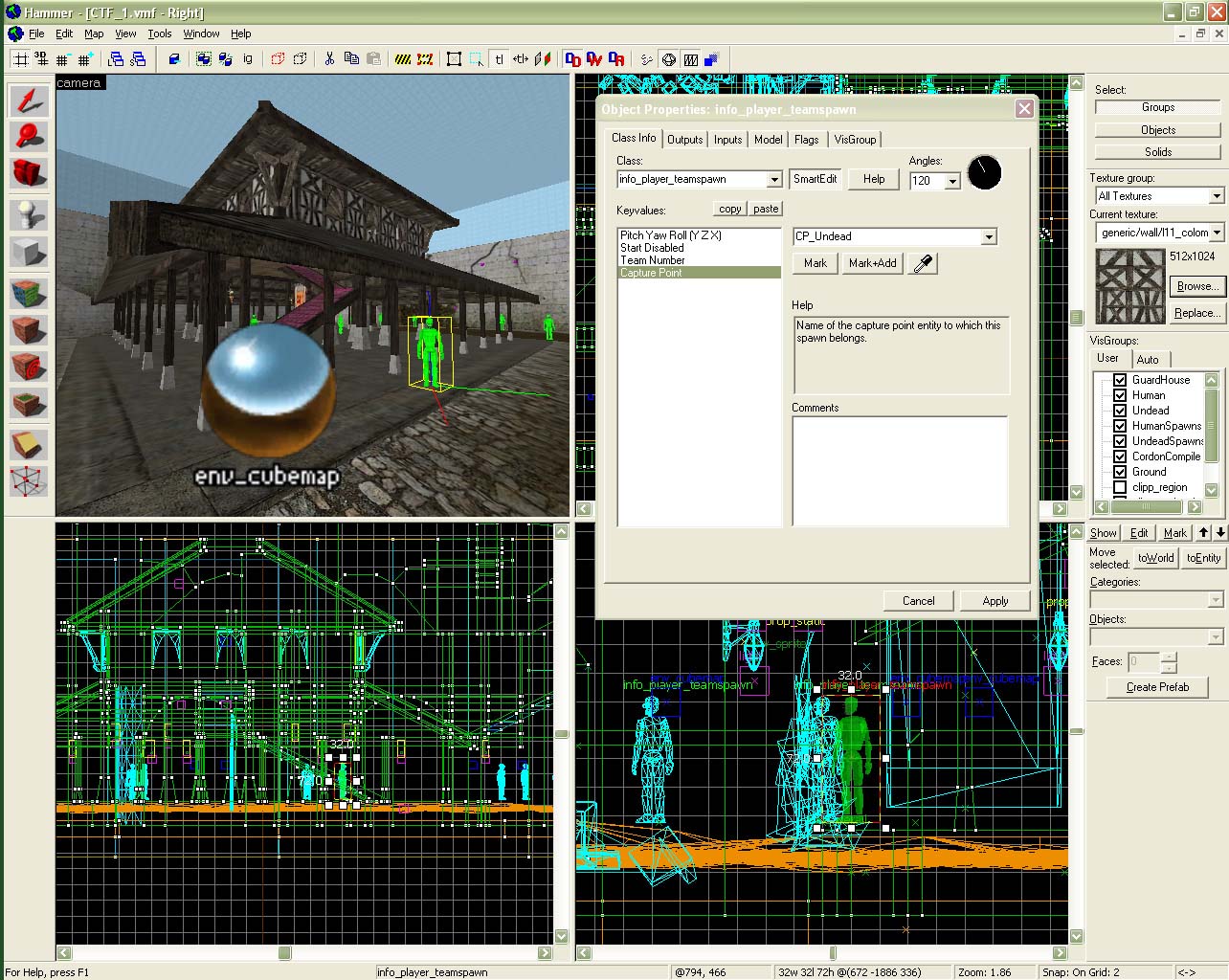Open the Class dropdown info_player_teamspawn
Image resolution: width=1229 pixels, height=980 pixels.
click(x=774, y=180)
